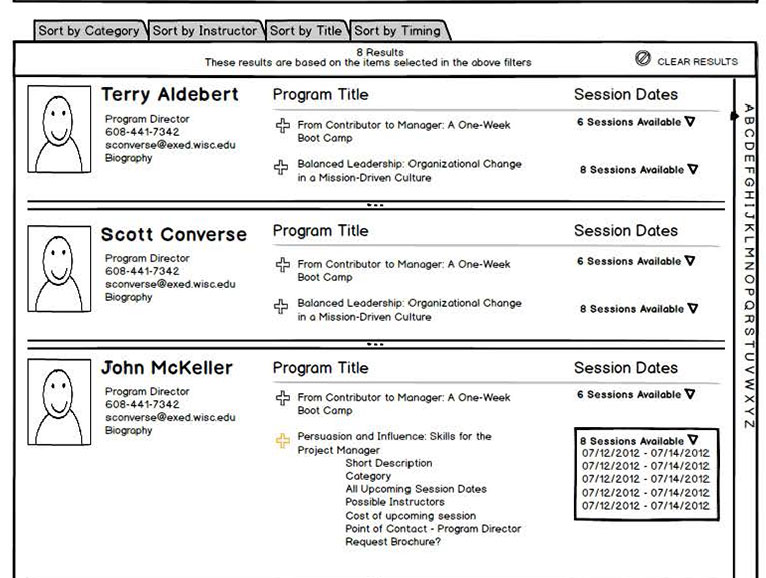Click the CLEAR RESULTS link
Screen dimensions: 766x578
(x=698, y=62)
